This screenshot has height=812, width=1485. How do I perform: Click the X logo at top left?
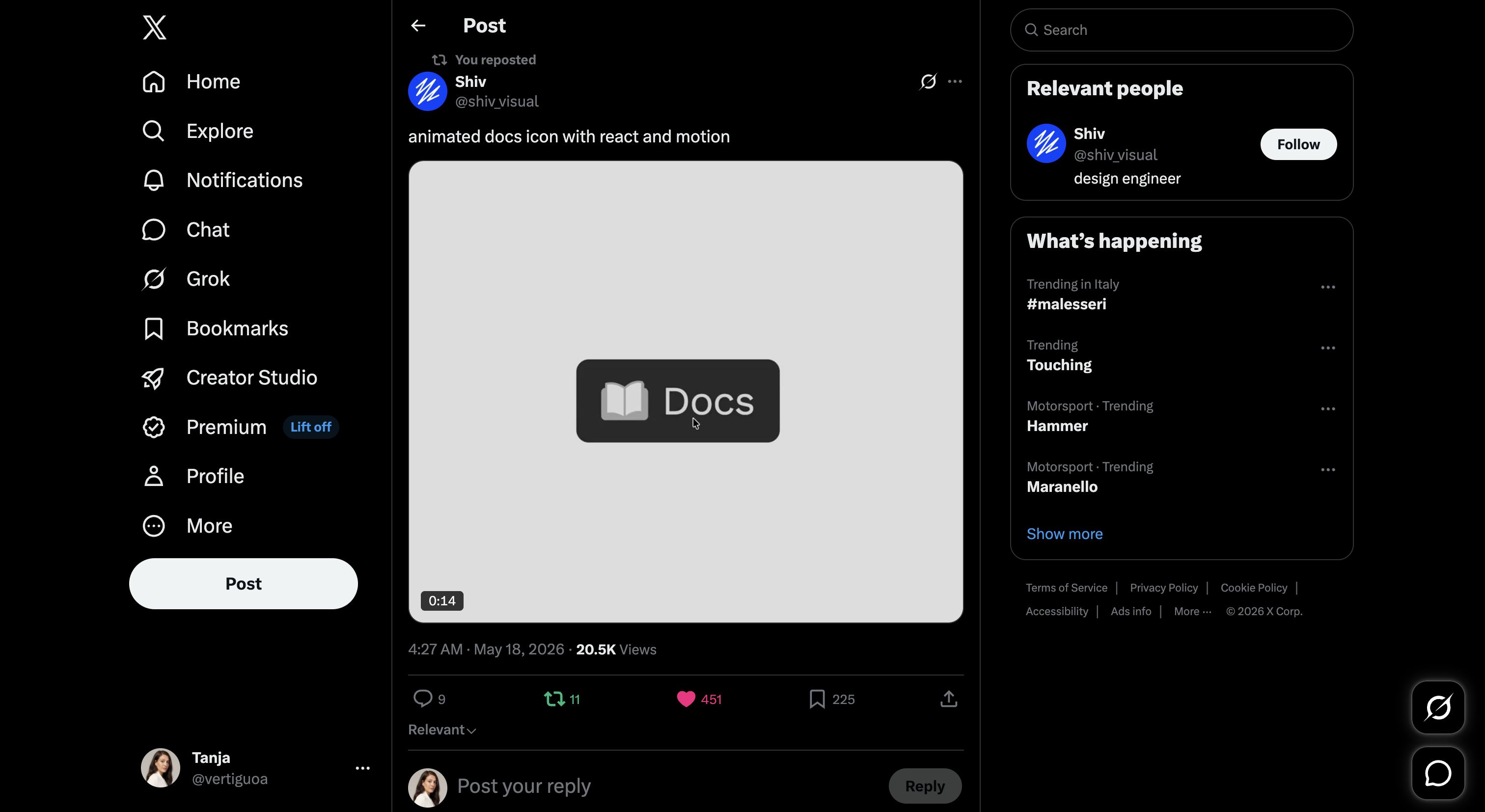155,27
